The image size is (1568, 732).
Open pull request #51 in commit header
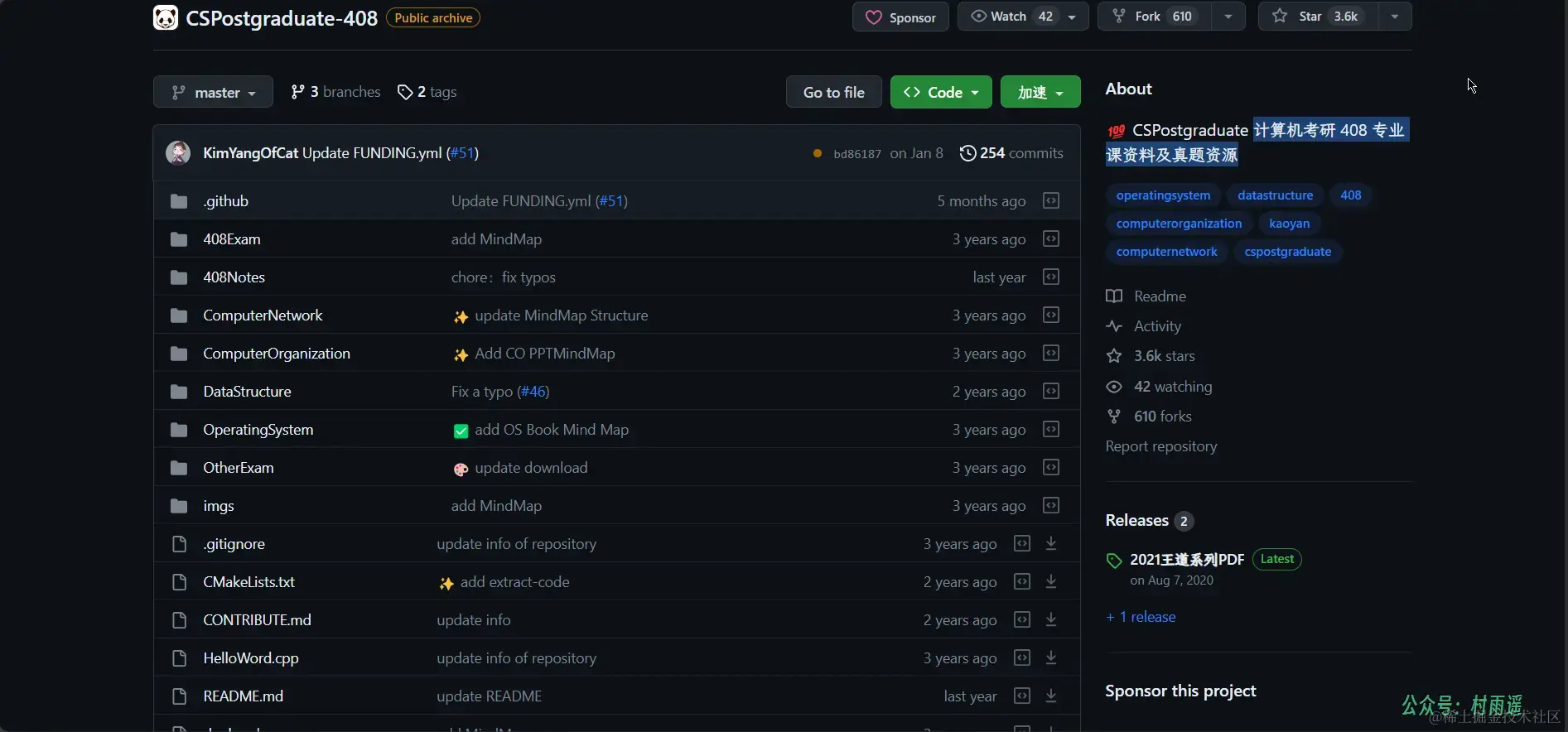tap(462, 153)
